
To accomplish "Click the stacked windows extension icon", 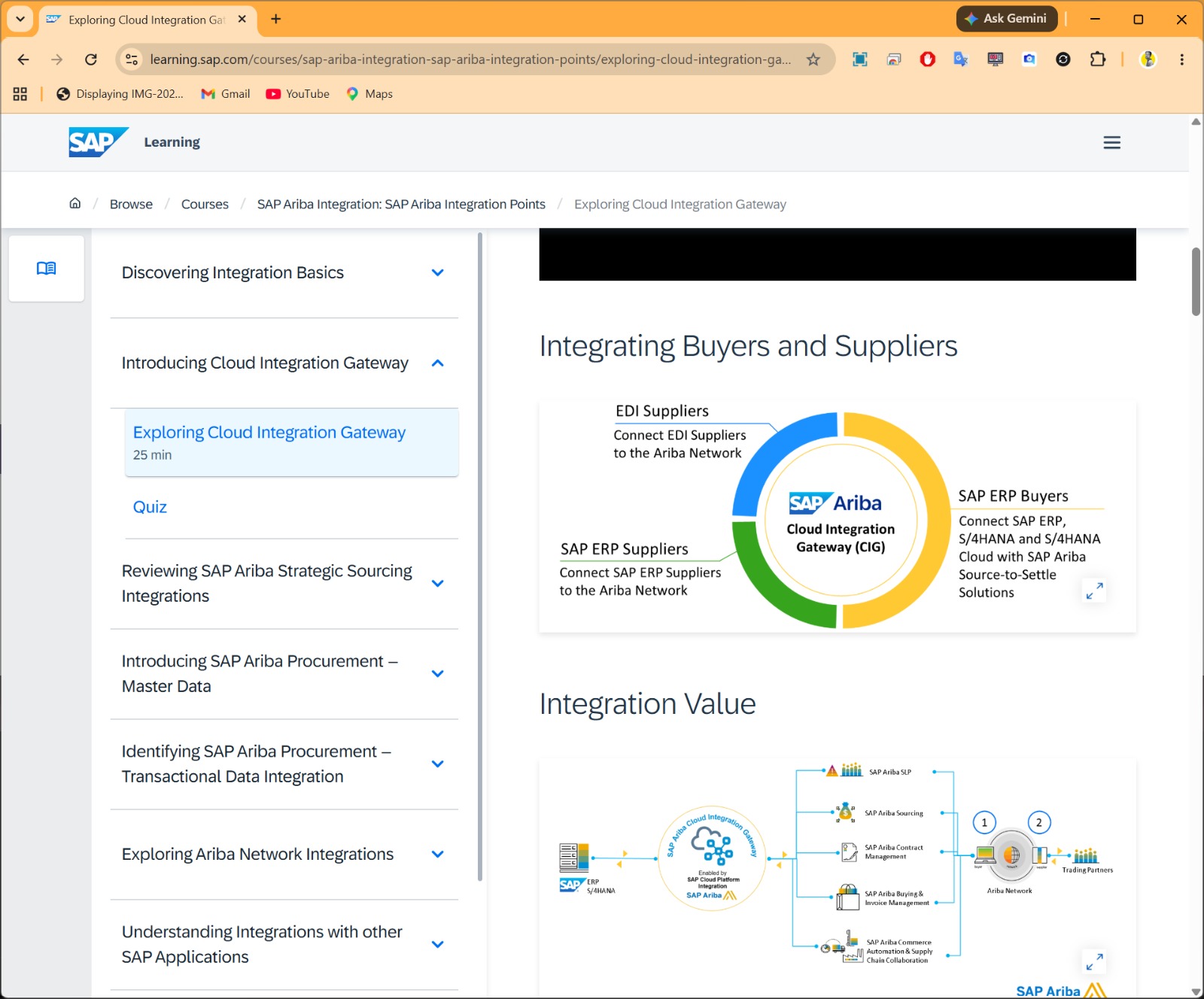I will click(894, 59).
